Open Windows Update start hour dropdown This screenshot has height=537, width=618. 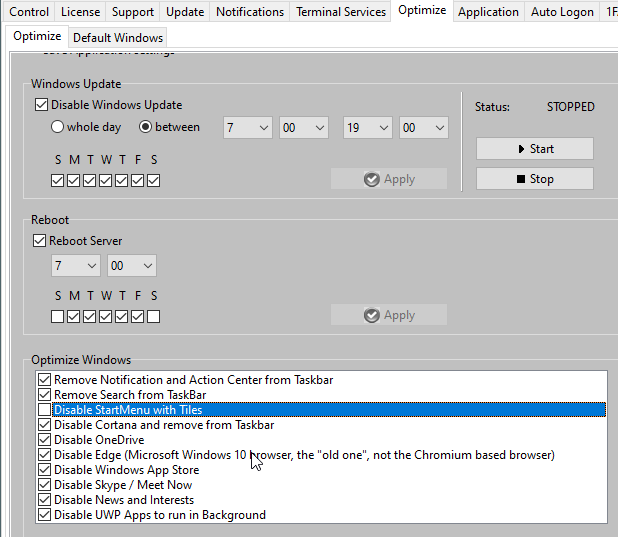[248, 128]
